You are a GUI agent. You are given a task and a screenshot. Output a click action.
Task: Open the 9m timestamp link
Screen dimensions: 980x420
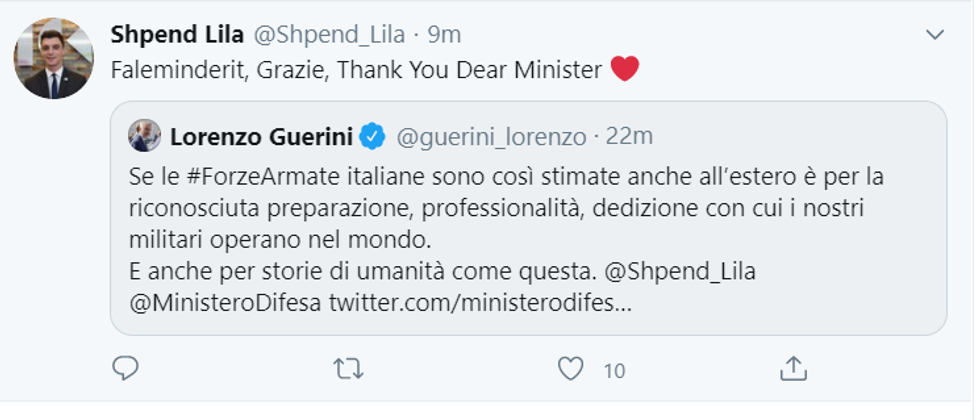pos(444,34)
